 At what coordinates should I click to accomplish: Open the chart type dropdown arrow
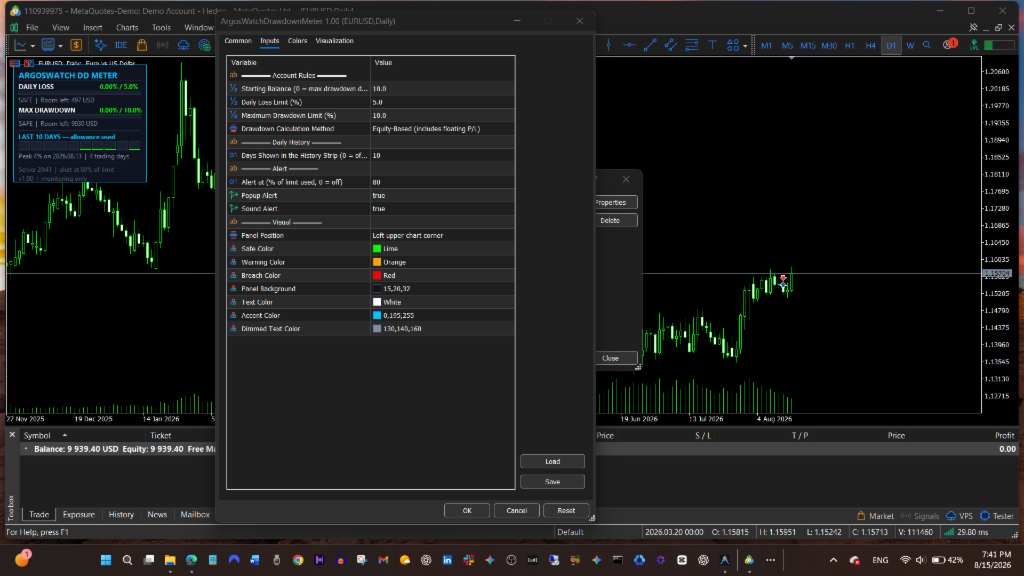pos(33,46)
